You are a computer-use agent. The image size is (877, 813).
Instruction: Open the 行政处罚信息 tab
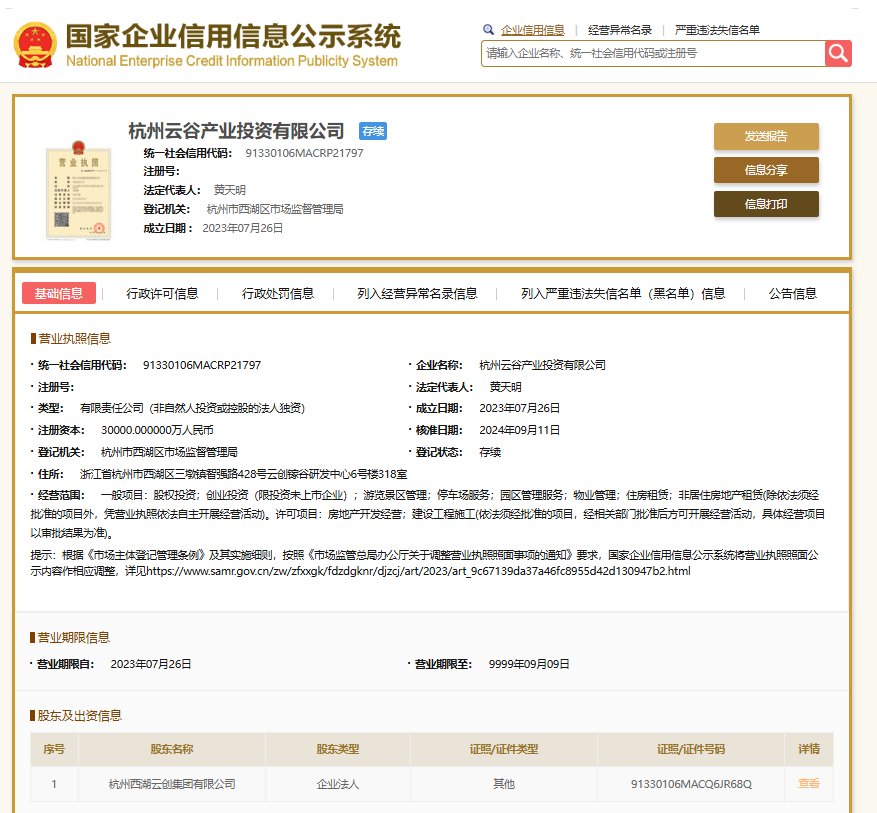(x=278, y=293)
